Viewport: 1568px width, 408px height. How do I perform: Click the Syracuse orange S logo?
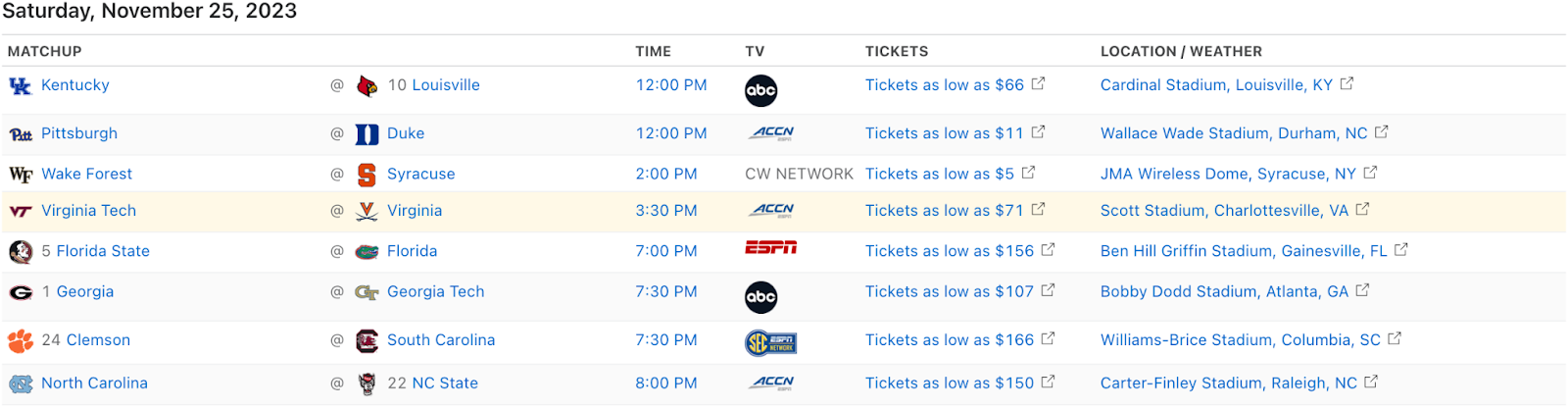click(367, 175)
